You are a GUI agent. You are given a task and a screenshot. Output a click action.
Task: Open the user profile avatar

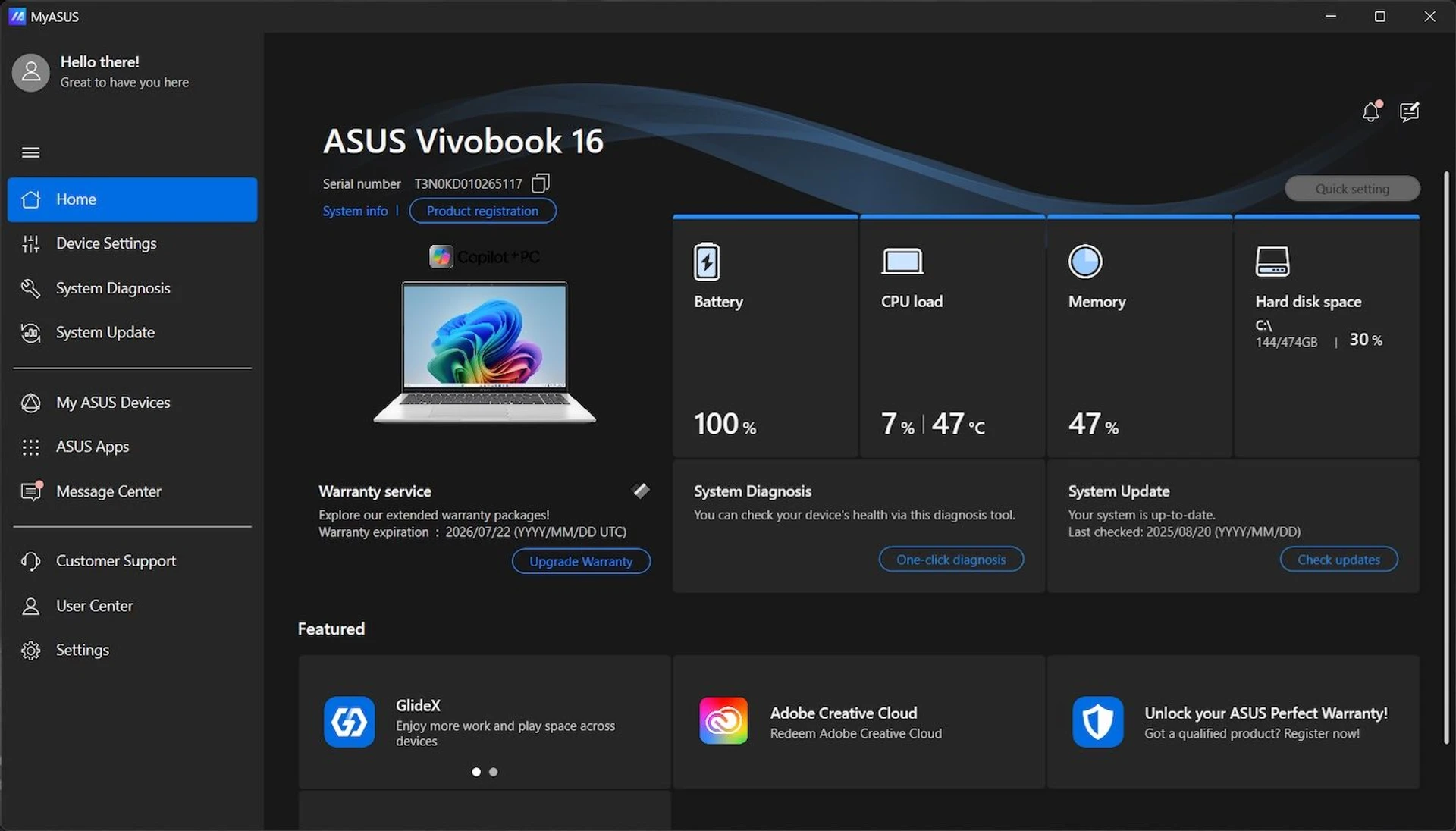coord(31,72)
